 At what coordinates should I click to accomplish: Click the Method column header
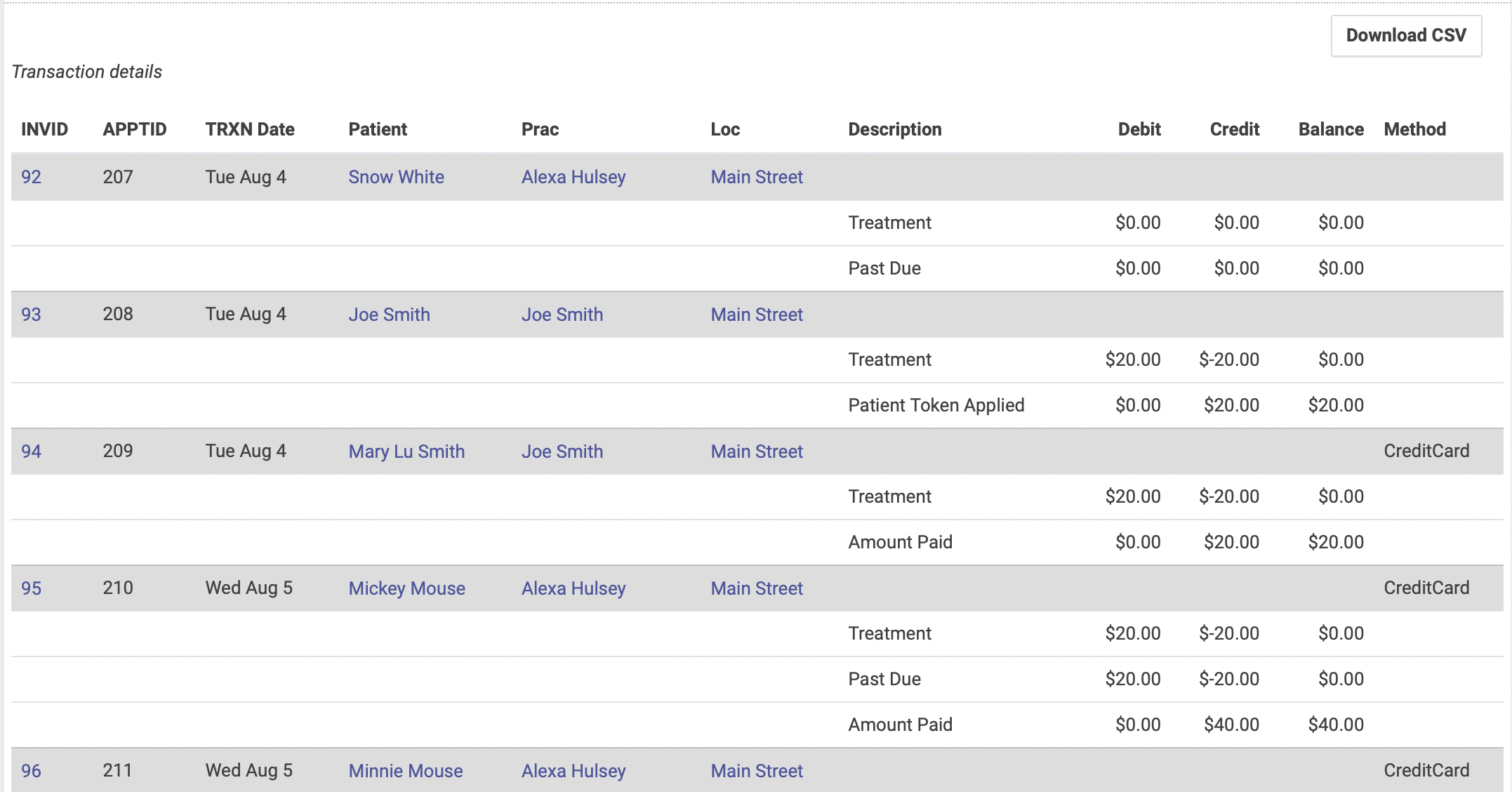pyautogui.click(x=1414, y=129)
